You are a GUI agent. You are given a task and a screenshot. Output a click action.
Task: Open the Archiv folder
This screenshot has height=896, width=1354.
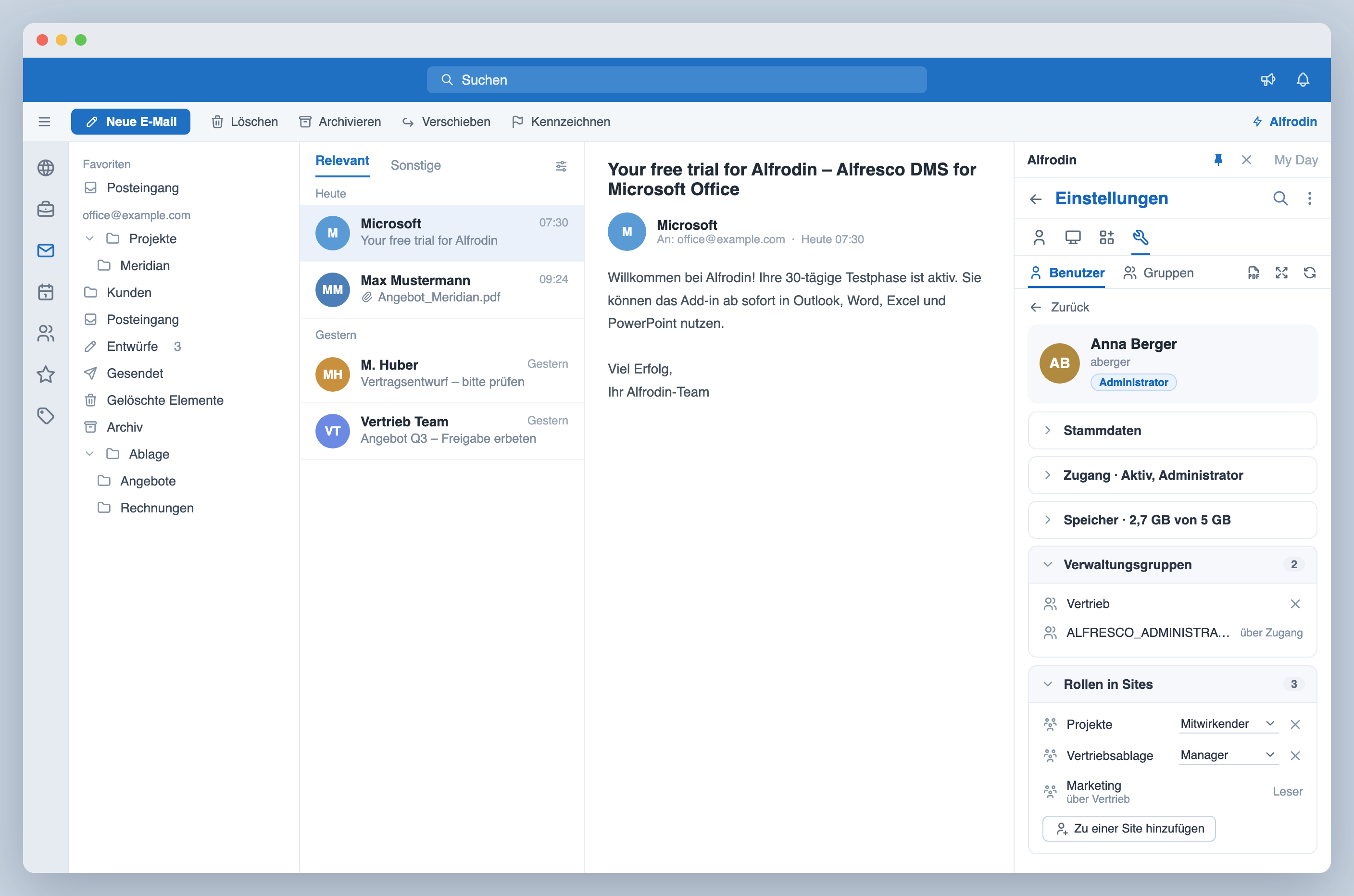(x=113, y=427)
